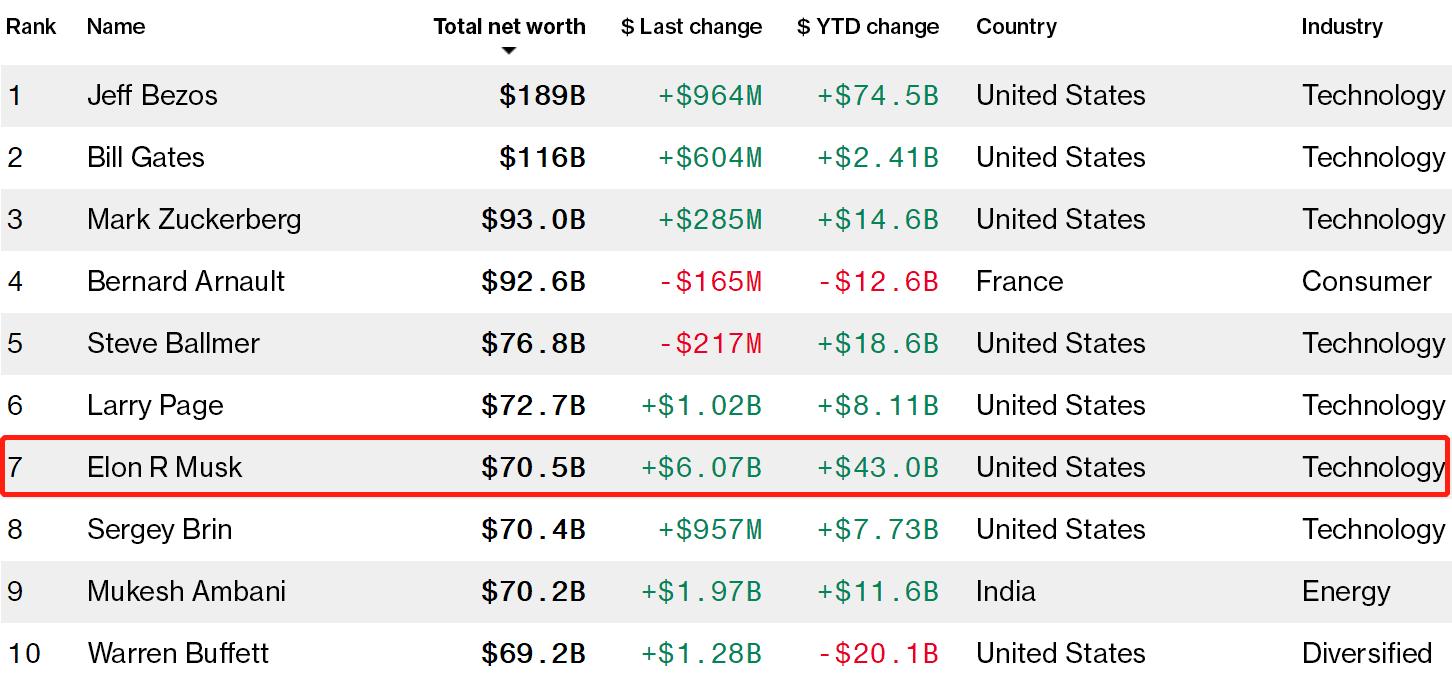1452x682 pixels.
Task: Open Jeff Bezos profile link
Action: pyautogui.click(x=152, y=95)
